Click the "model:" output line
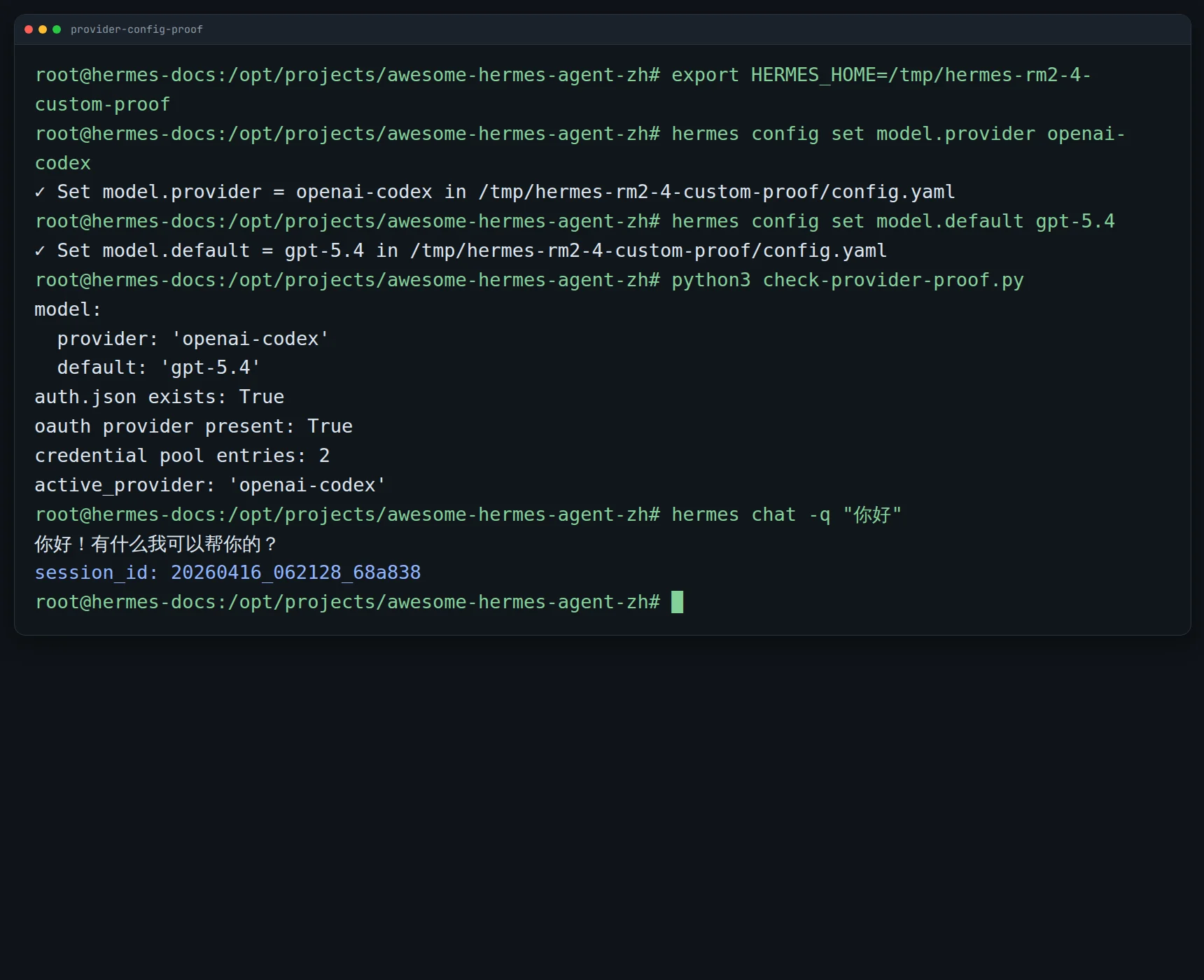Image resolution: width=1204 pixels, height=980 pixels. click(68, 309)
